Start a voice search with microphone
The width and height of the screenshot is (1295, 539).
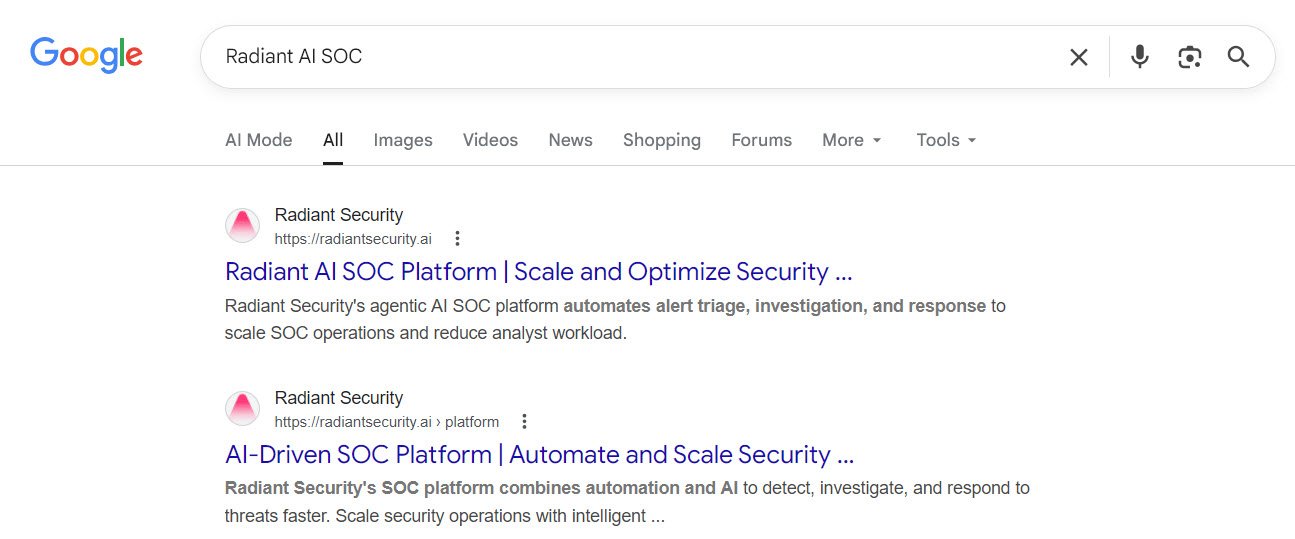(x=1139, y=57)
